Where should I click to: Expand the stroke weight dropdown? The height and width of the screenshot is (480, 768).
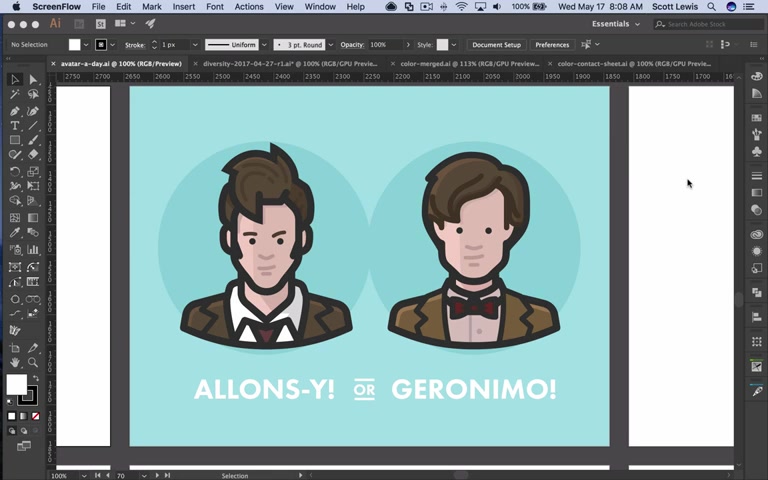coord(195,45)
